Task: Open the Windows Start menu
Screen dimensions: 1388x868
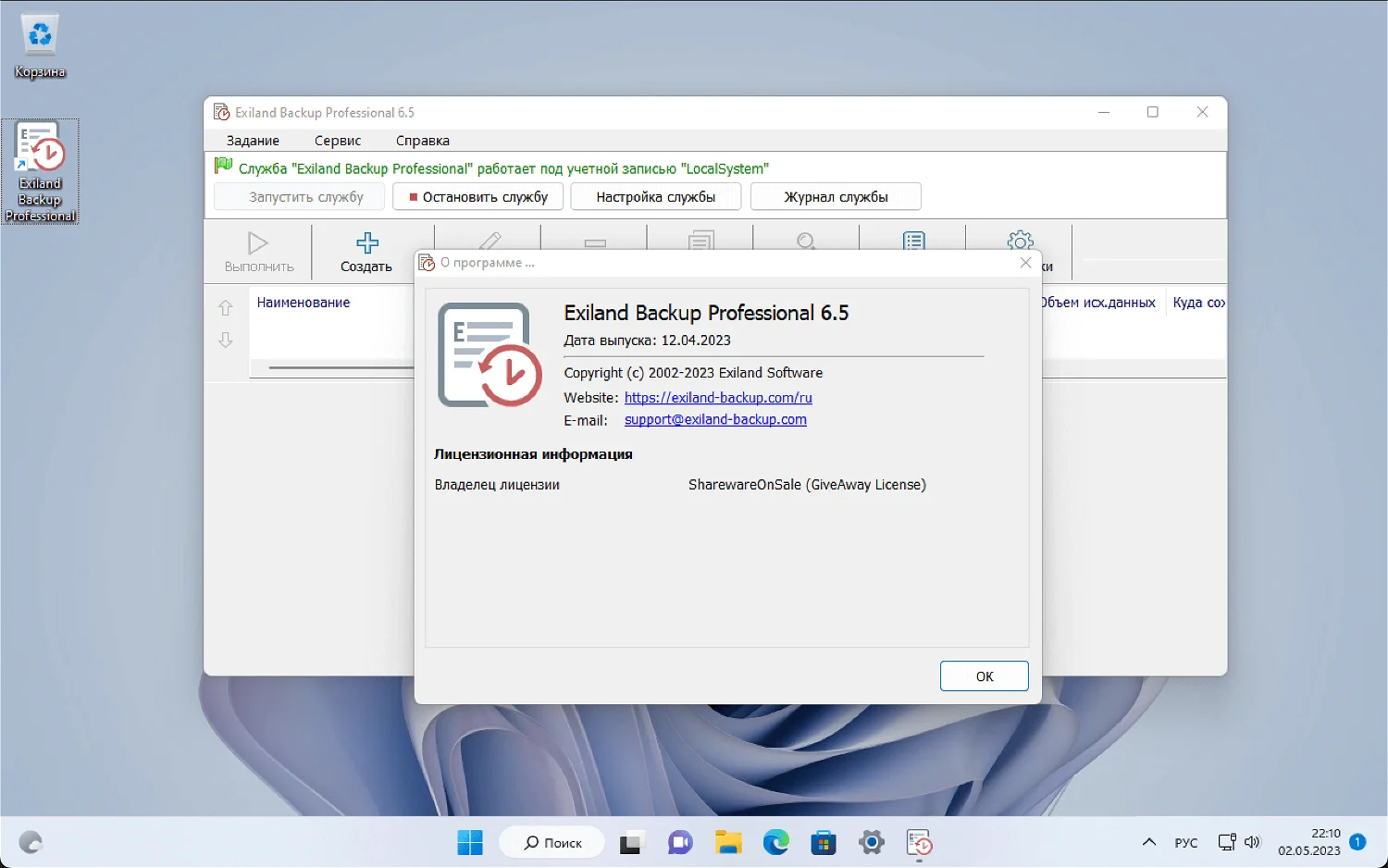Action: coord(470,843)
